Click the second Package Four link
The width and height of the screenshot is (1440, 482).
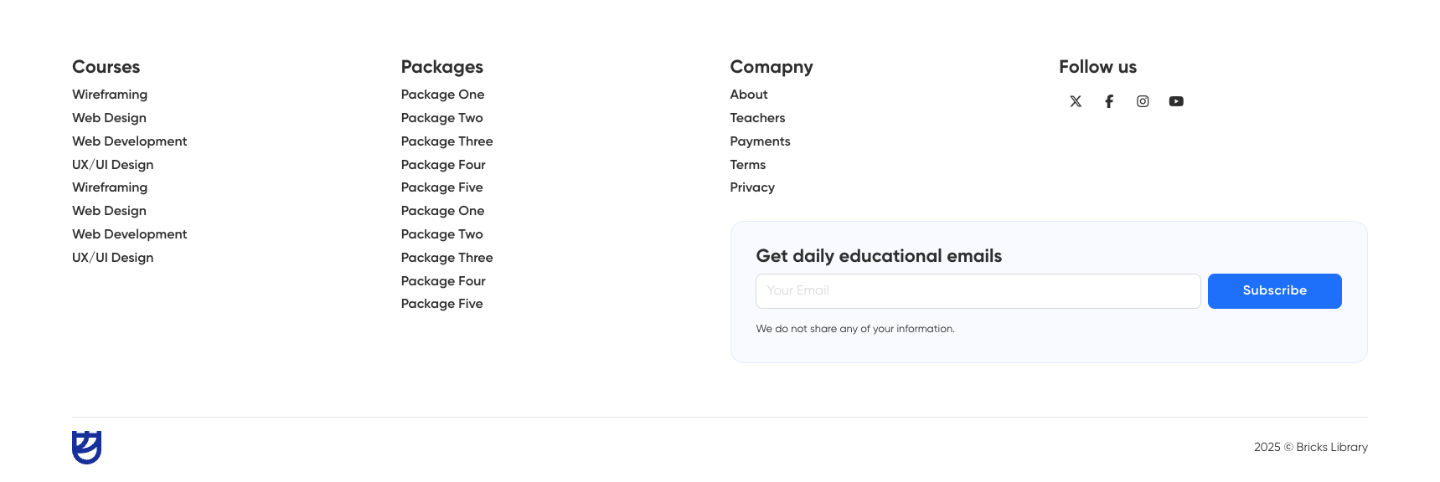[x=443, y=281]
